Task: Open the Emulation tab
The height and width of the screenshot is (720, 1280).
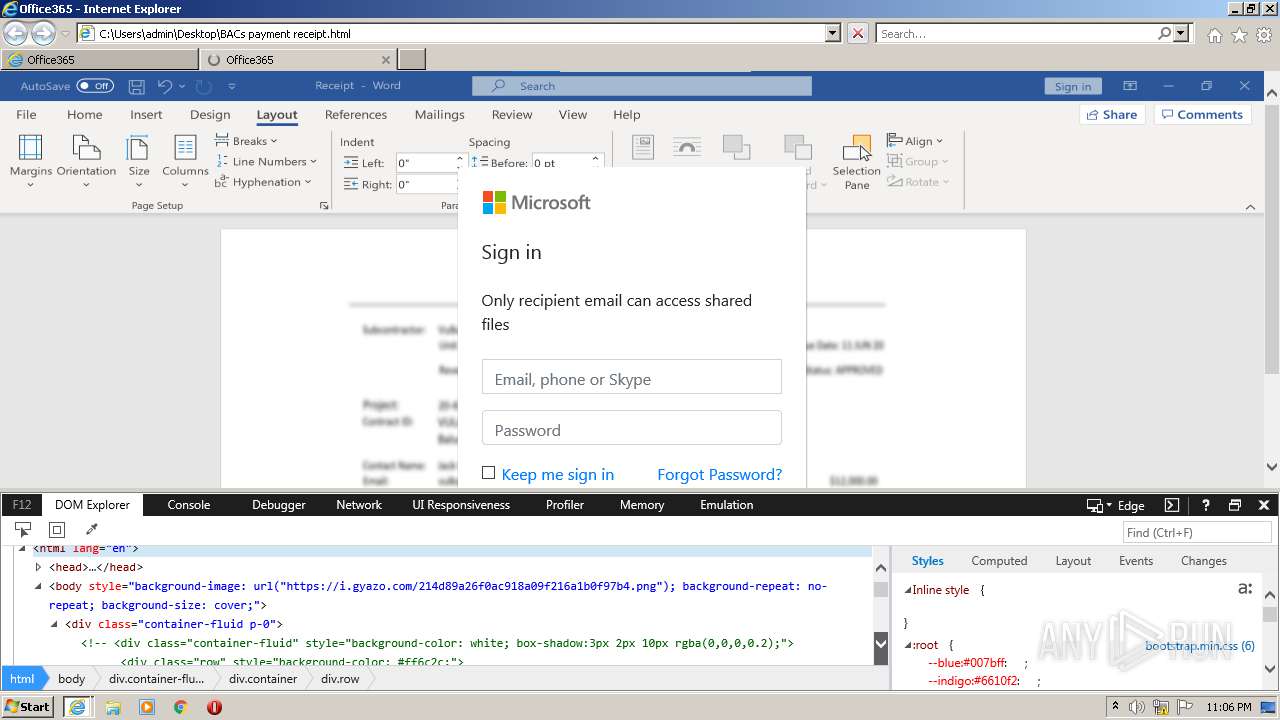Action: tap(727, 505)
